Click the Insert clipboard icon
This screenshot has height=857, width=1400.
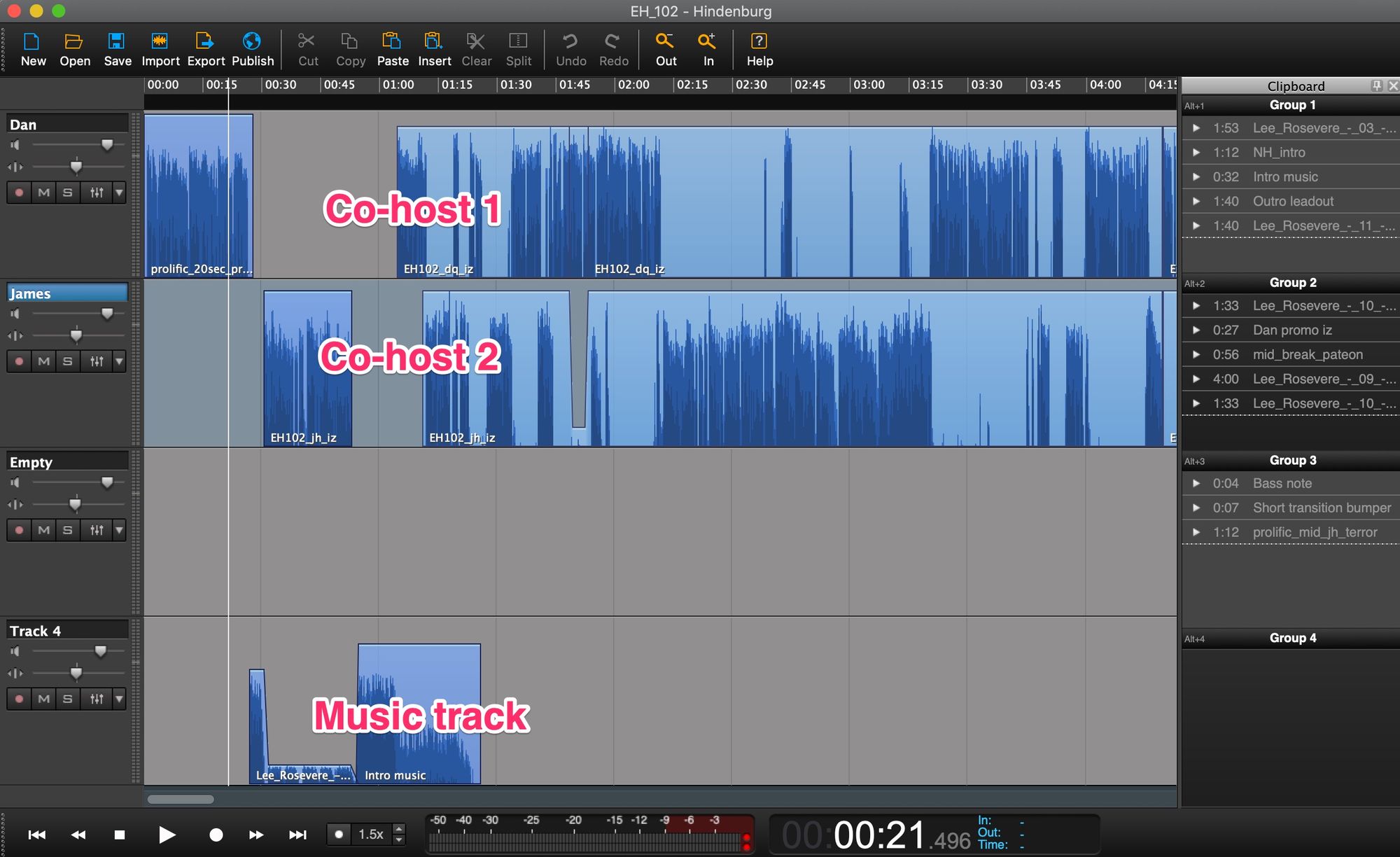(x=434, y=41)
